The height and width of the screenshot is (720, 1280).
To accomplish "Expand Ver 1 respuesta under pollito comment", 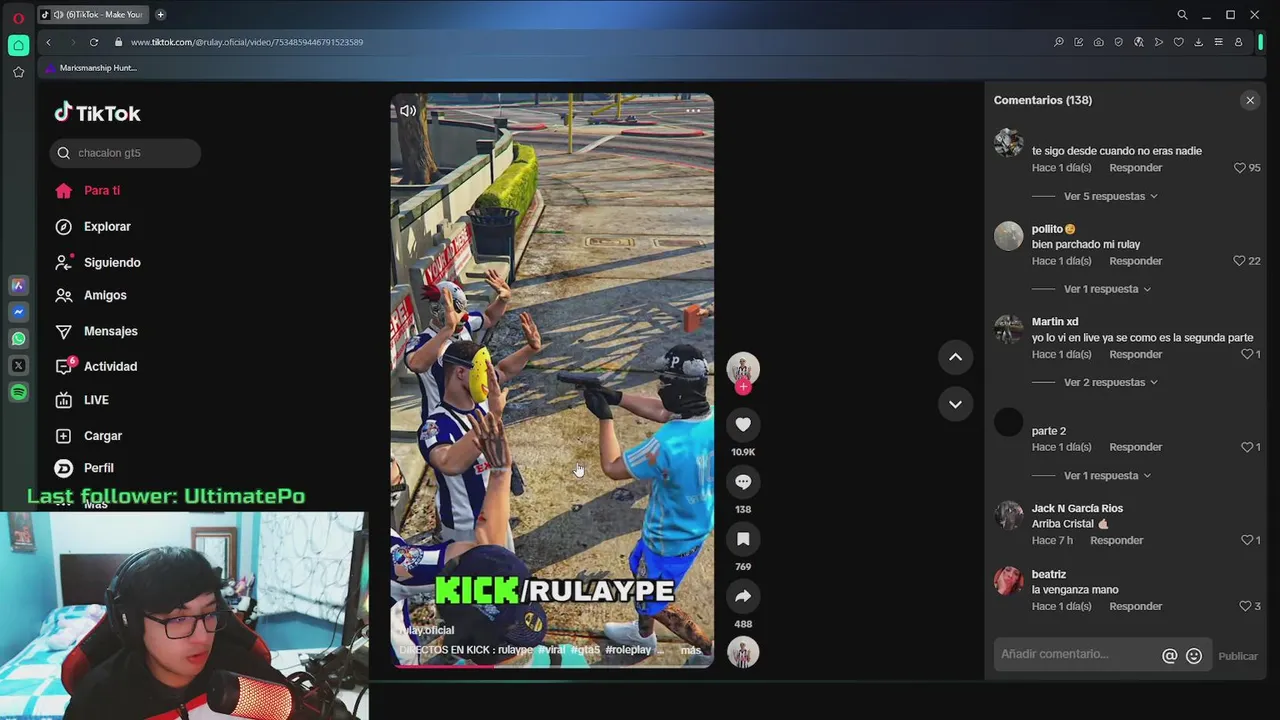I will (1107, 289).
